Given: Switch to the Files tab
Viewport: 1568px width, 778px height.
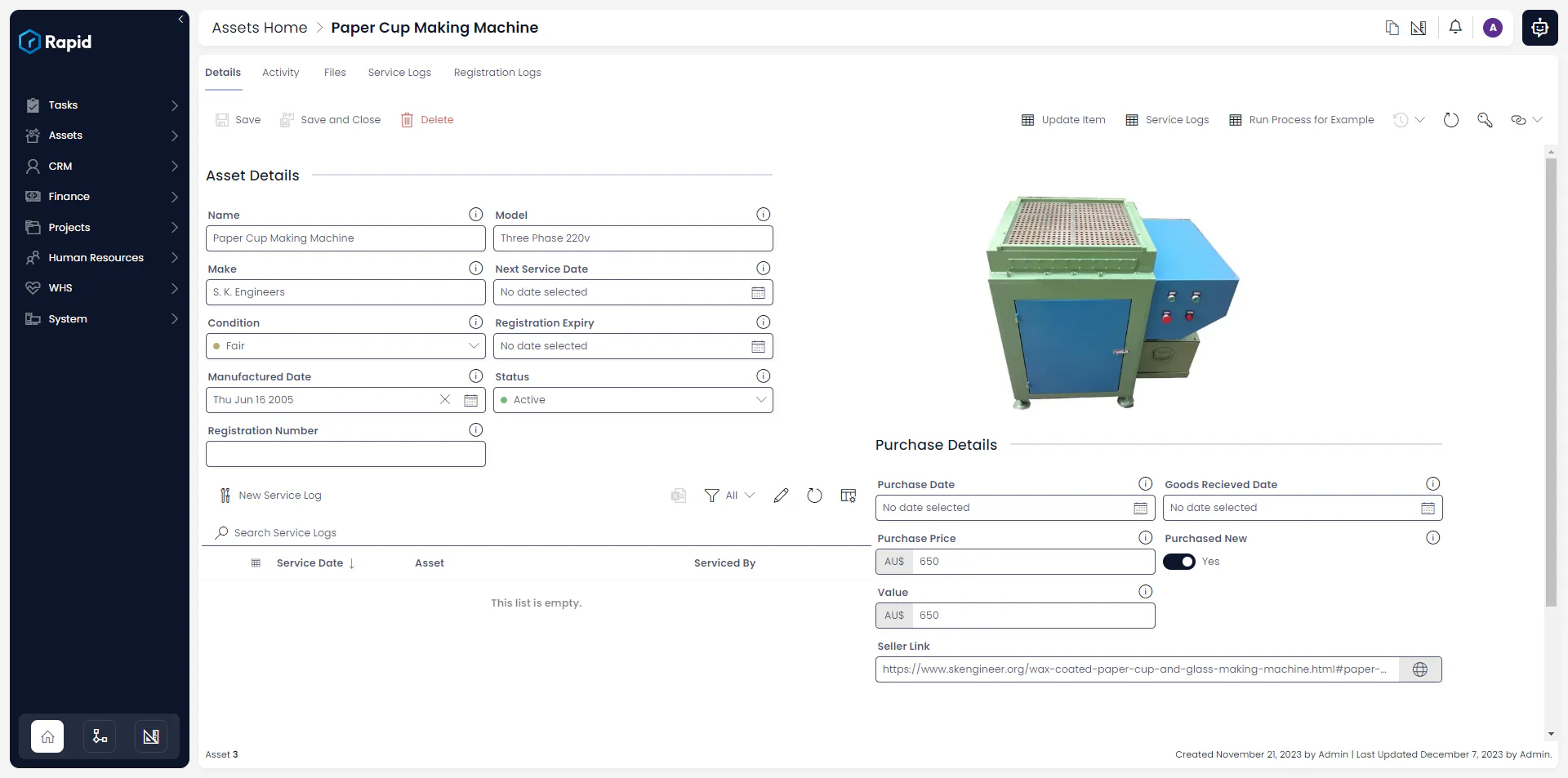Looking at the screenshot, I should tap(335, 73).
